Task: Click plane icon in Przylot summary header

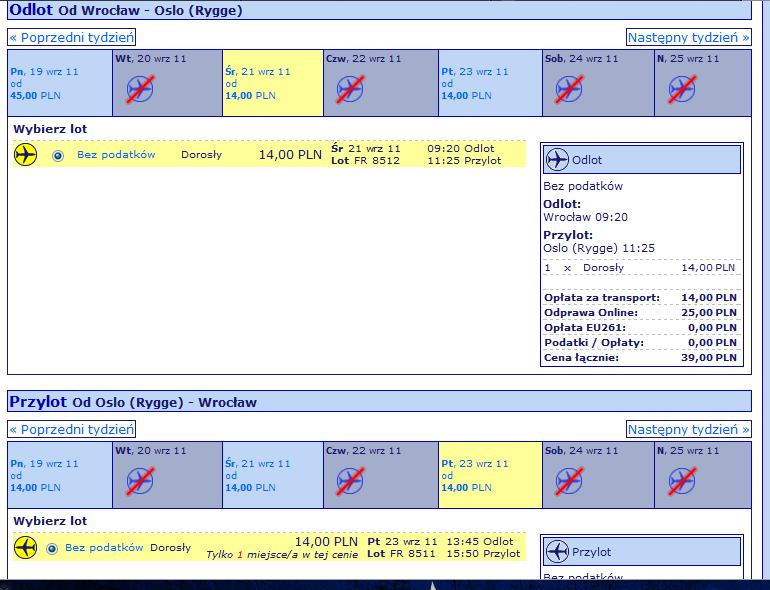Action: [x=557, y=552]
